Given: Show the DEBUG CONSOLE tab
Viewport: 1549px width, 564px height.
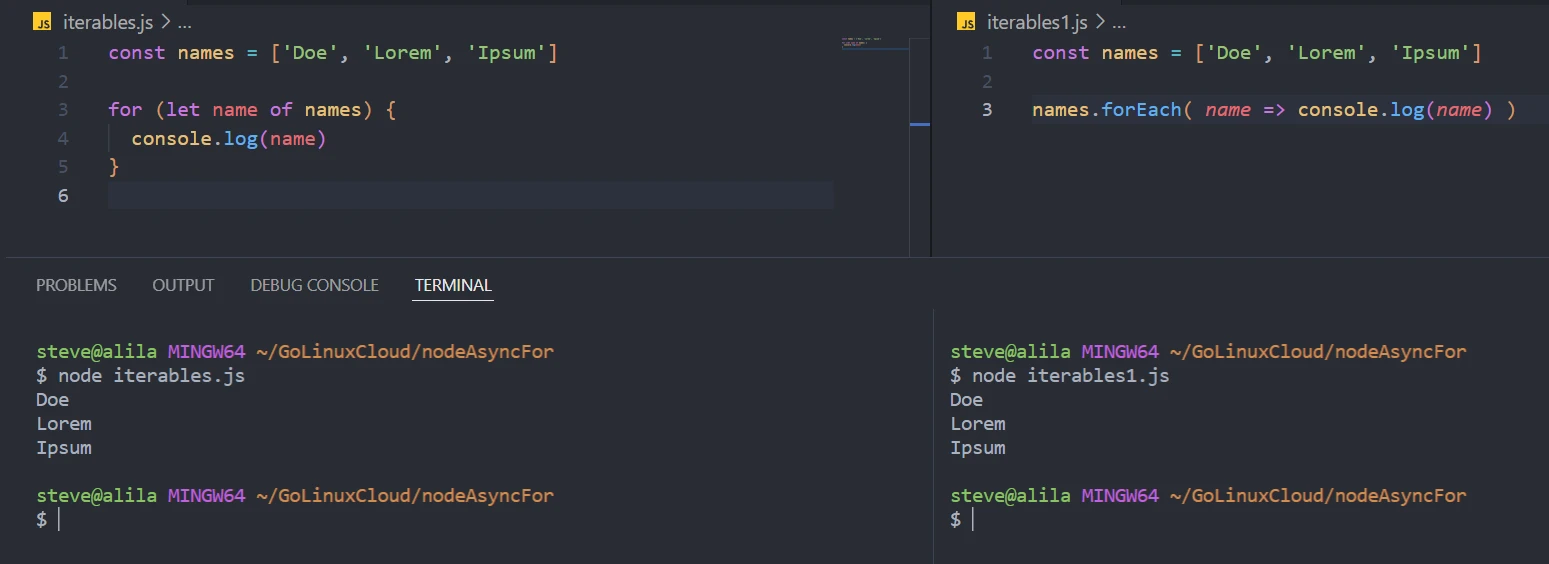Looking at the screenshot, I should click(314, 285).
